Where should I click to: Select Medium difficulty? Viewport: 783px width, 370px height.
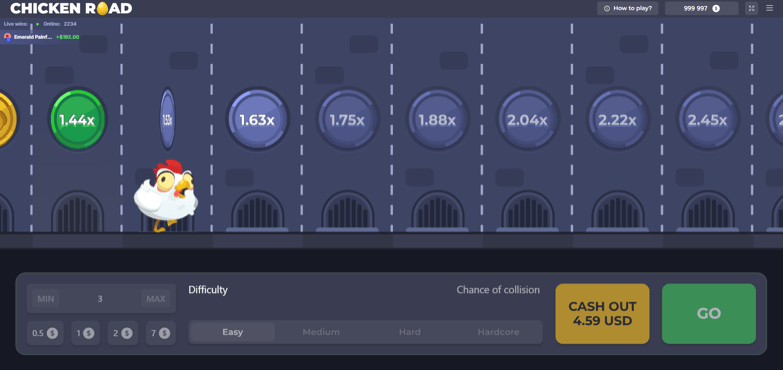pyautogui.click(x=321, y=332)
